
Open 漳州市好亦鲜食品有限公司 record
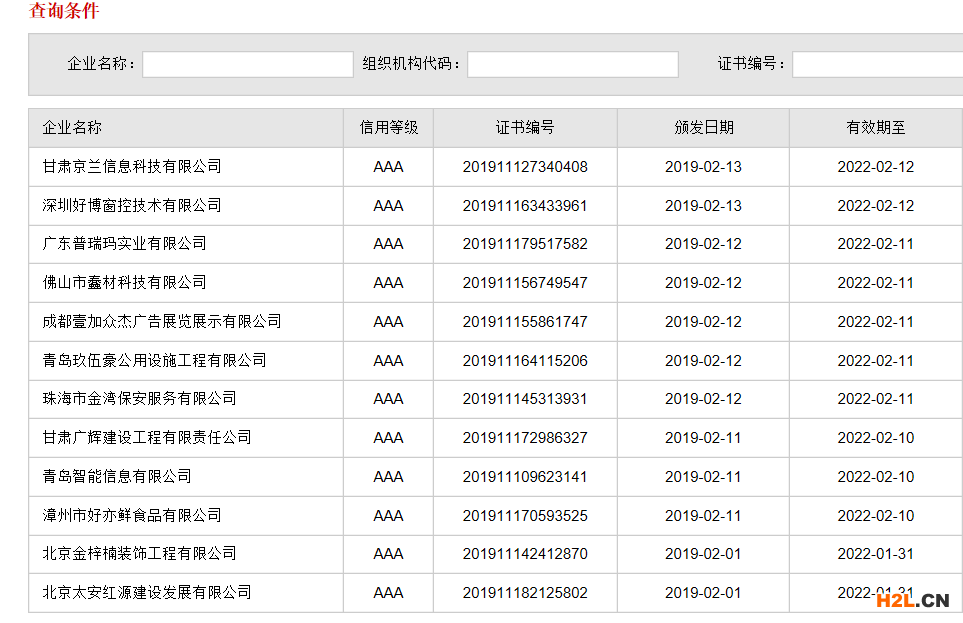131,515
